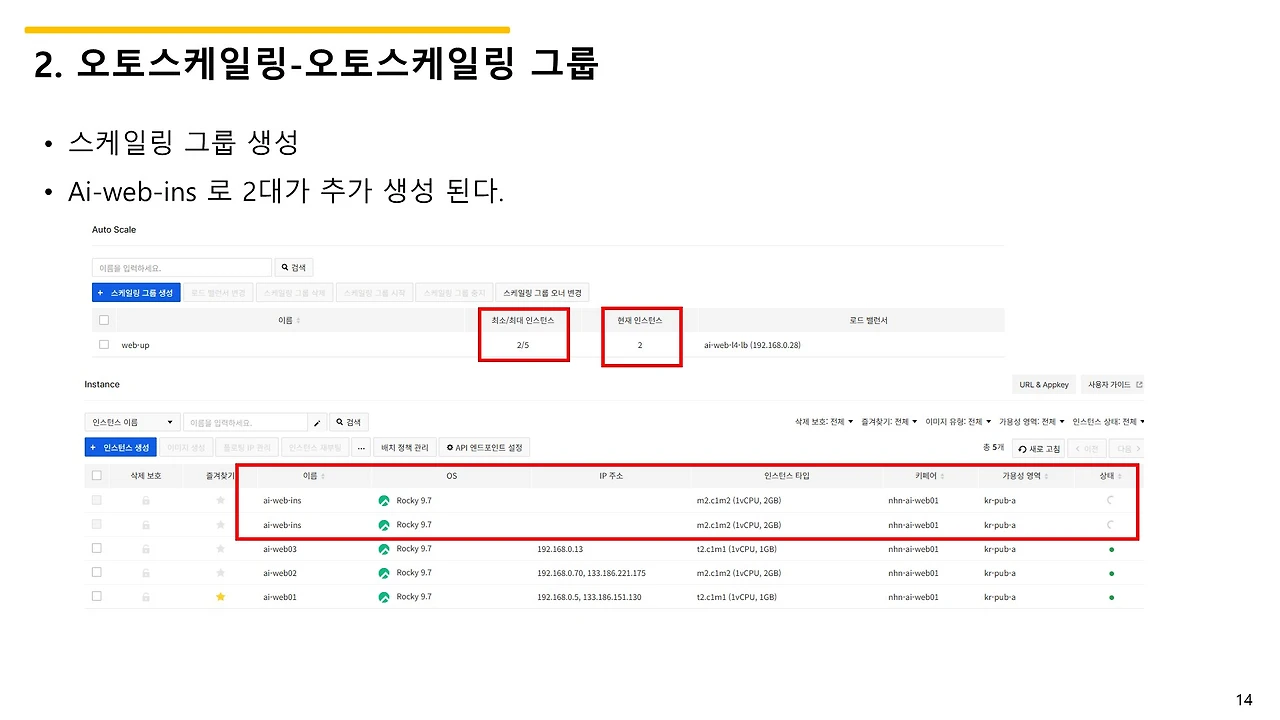Image resolution: width=1280 pixels, height=720 pixels.
Task: Check the ai-web02 row checkbox
Action: 96,572
